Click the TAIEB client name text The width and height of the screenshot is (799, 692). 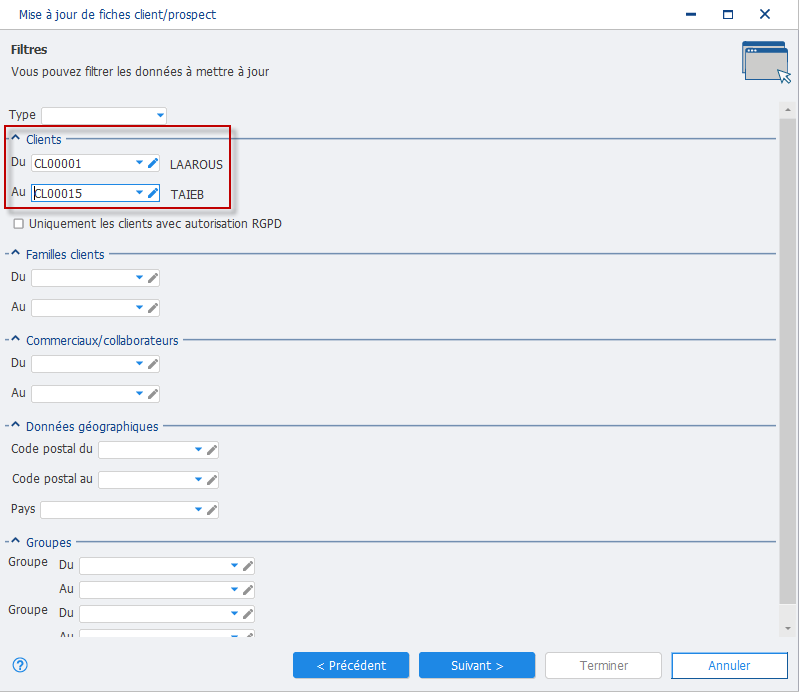pyautogui.click(x=187, y=195)
